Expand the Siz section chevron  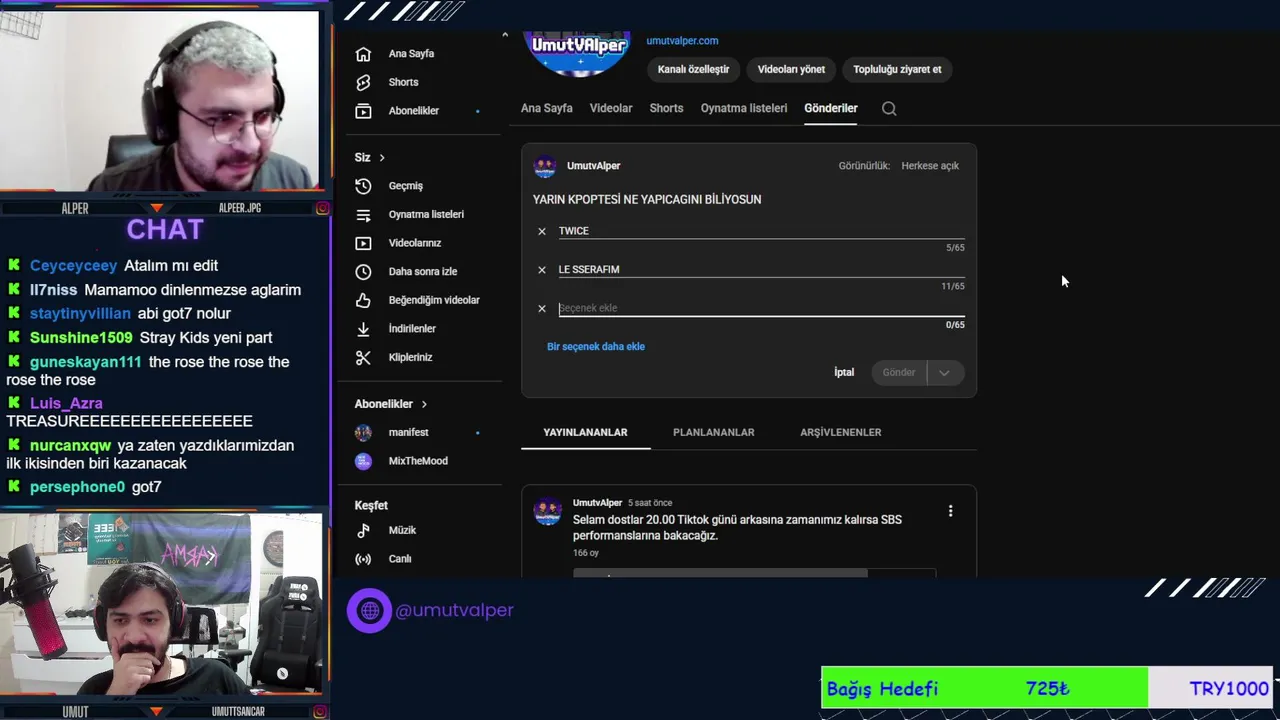click(381, 158)
